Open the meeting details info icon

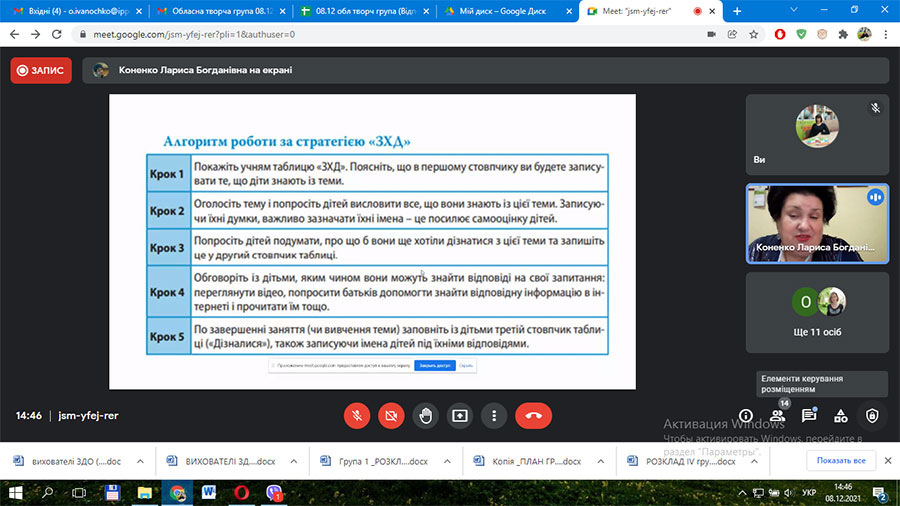(746, 416)
